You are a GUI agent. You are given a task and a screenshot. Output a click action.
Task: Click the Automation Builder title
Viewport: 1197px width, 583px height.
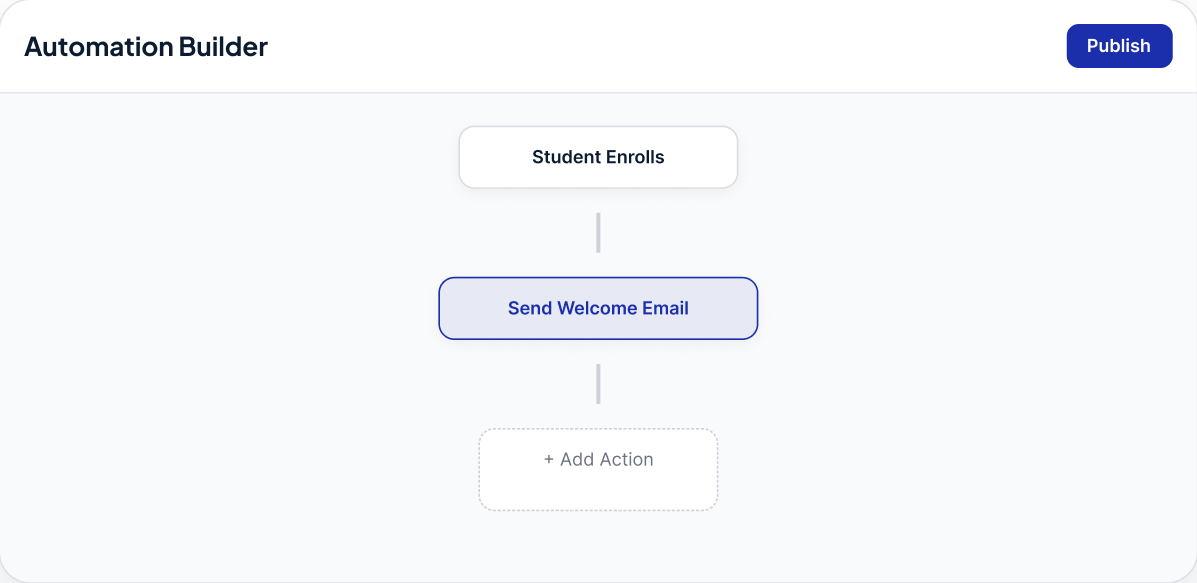coord(146,47)
